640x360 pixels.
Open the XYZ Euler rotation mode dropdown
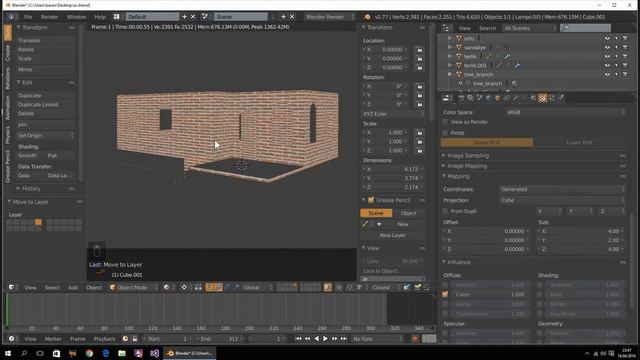393,114
